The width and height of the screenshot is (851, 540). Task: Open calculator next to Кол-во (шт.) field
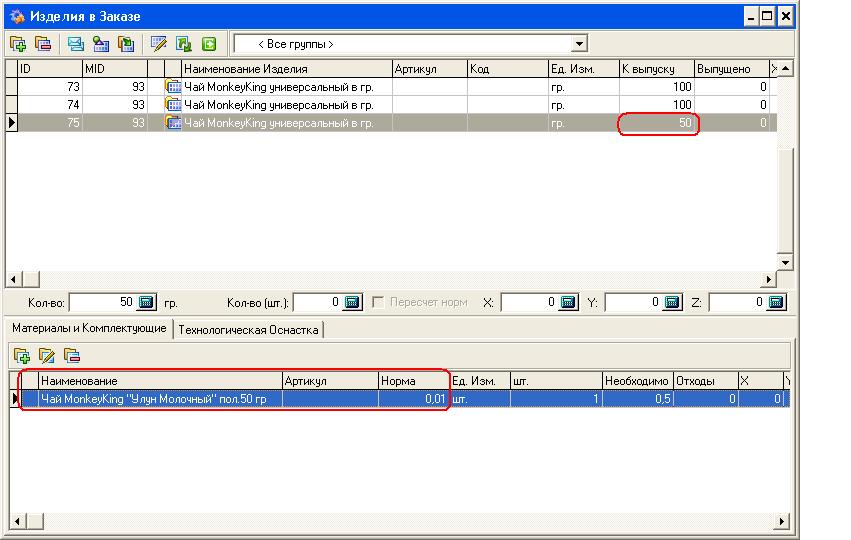pyautogui.click(x=352, y=302)
